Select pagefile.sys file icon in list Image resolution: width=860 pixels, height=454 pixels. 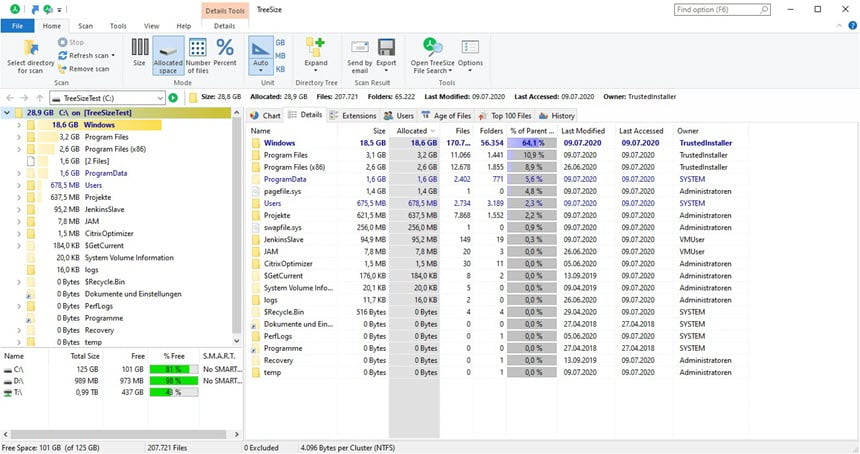click(x=256, y=191)
